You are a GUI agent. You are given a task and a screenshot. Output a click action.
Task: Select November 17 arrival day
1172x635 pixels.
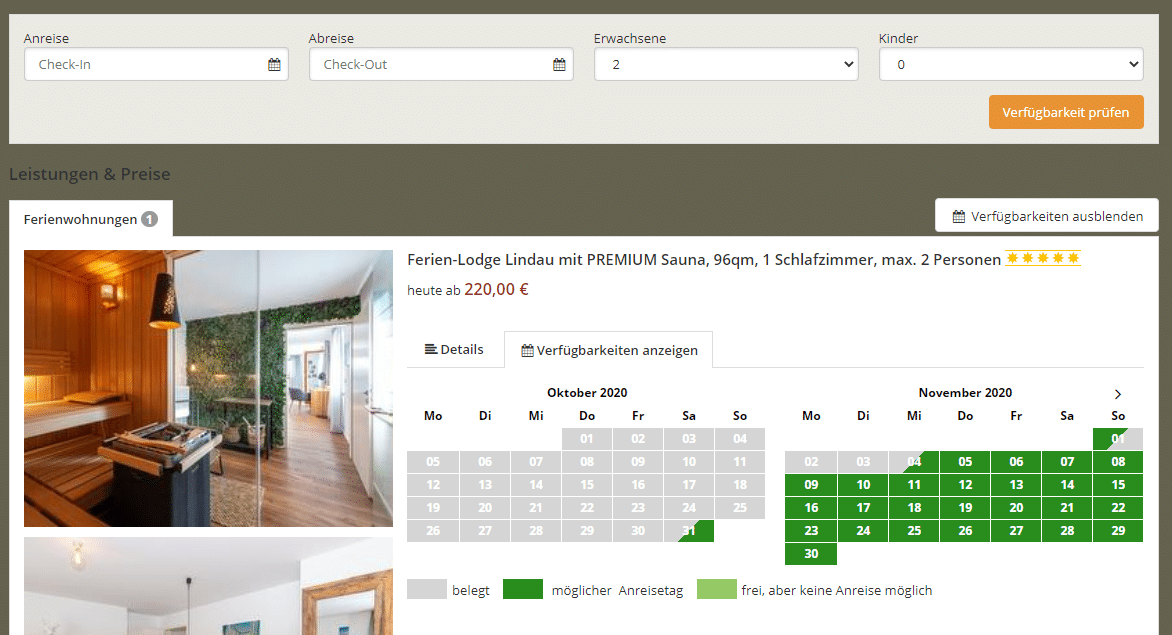[863, 508]
